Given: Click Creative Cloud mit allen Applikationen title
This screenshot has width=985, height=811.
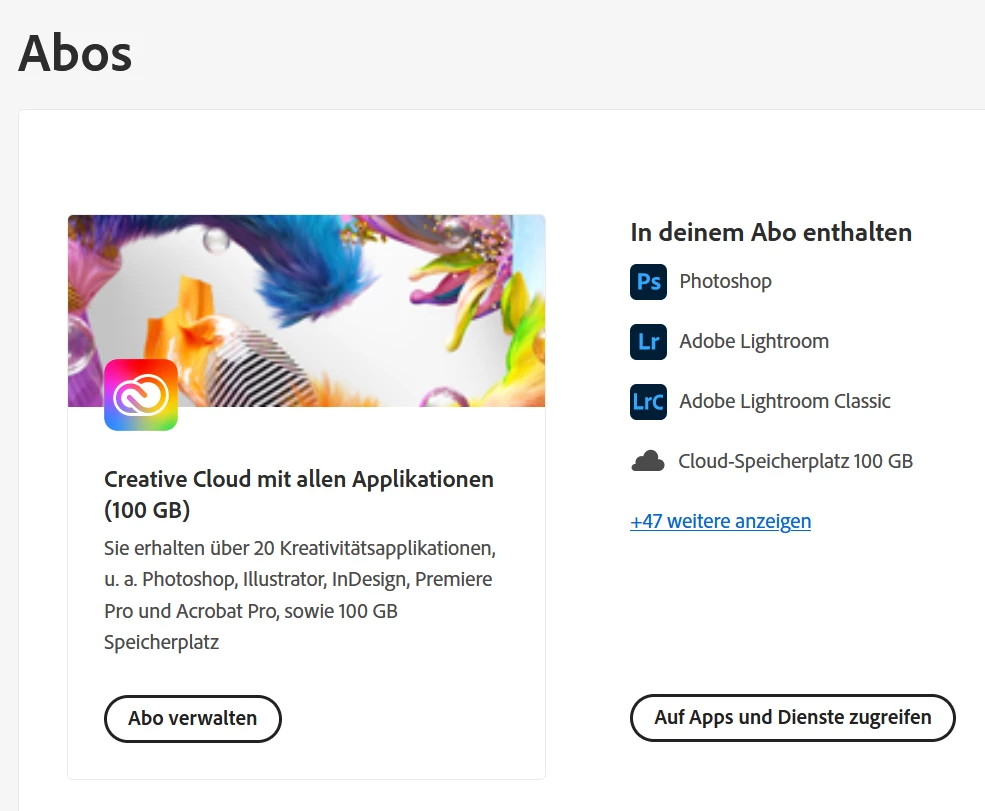Looking at the screenshot, I should point(299,494).
